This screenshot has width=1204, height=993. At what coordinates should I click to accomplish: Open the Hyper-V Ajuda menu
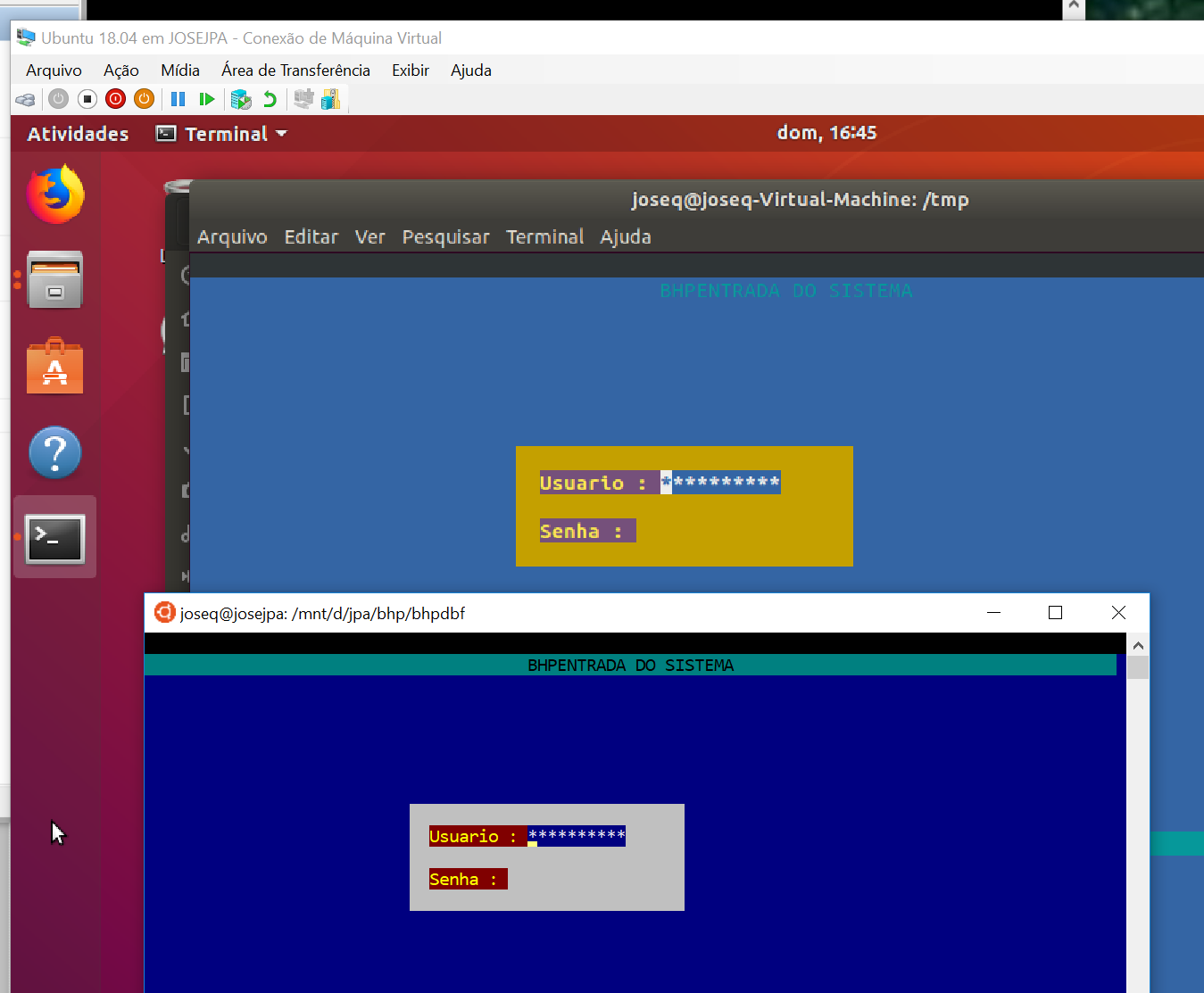click(x=471, y=70)
